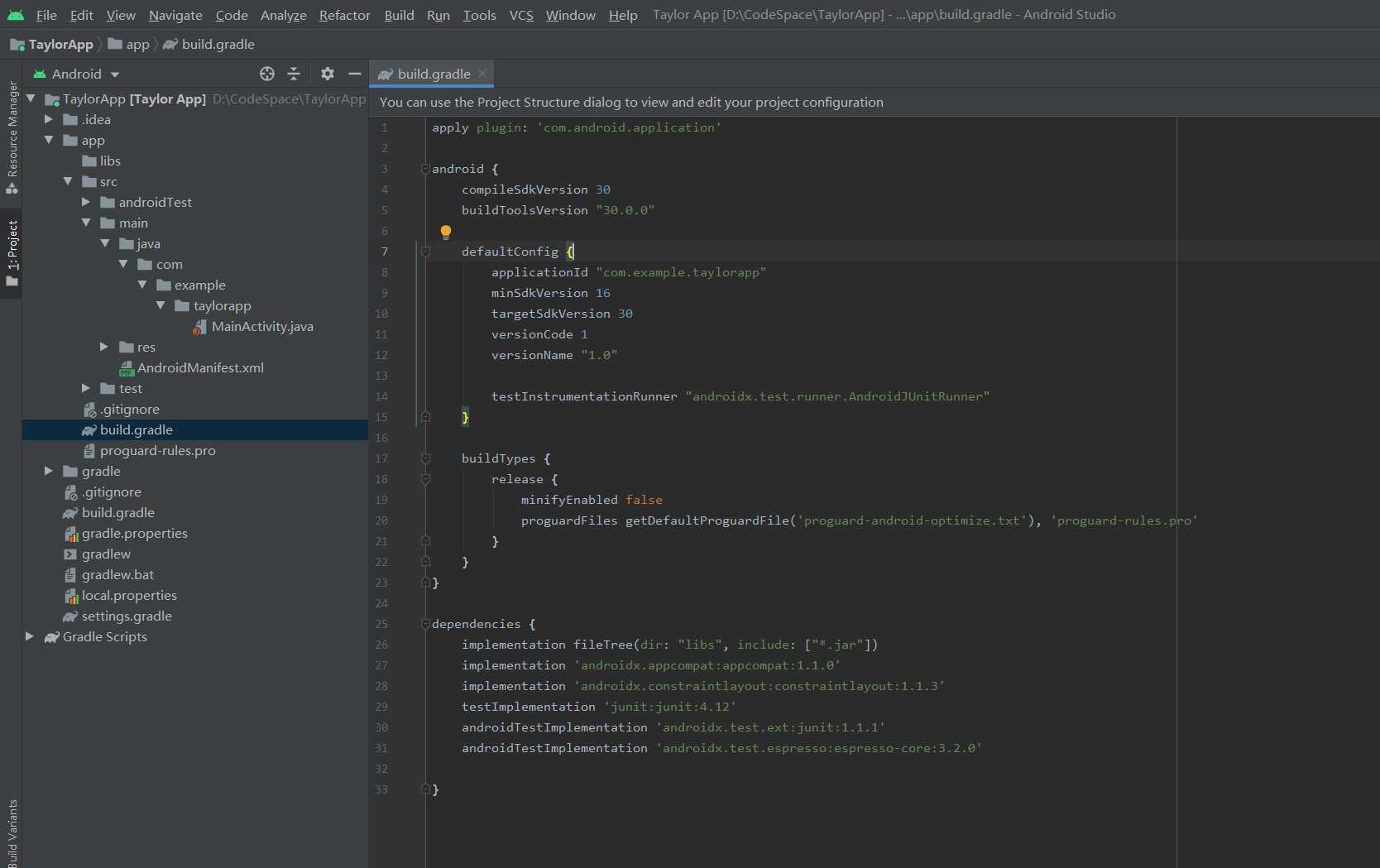Click the gradle.properties file icon
This screenshot has height=868, width=1380.
pyautogui.click(x=71, y=534)
